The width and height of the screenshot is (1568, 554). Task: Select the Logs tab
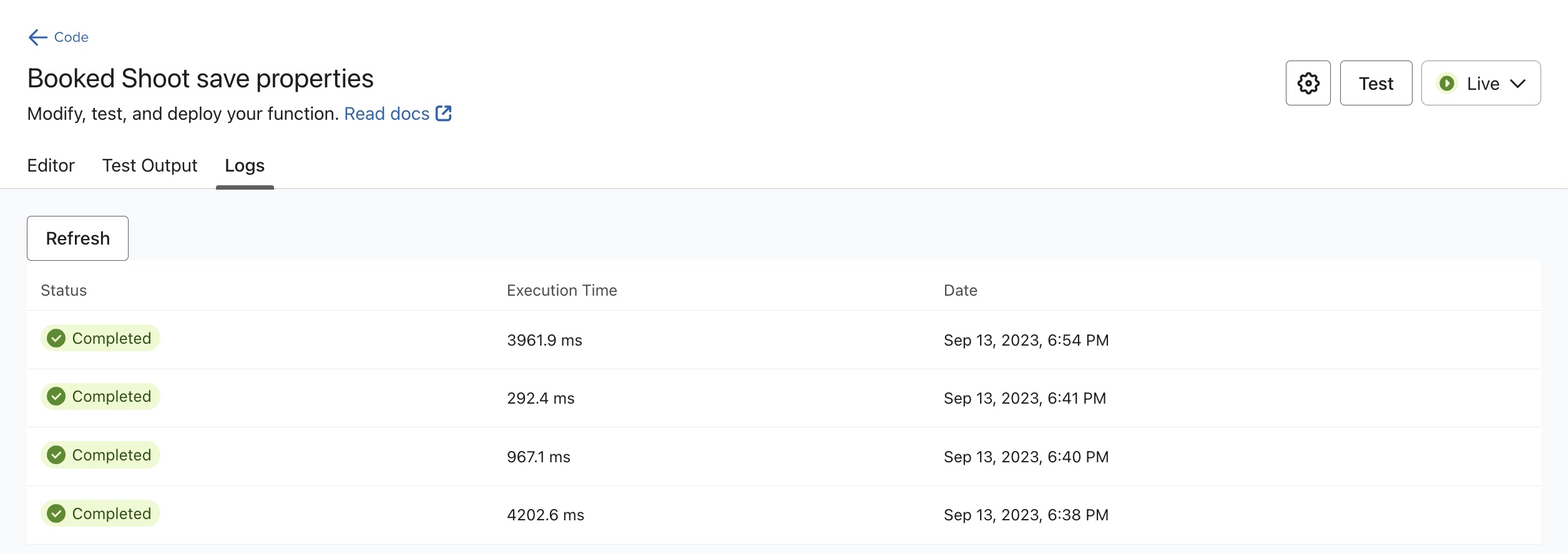[x=245, y=165]
